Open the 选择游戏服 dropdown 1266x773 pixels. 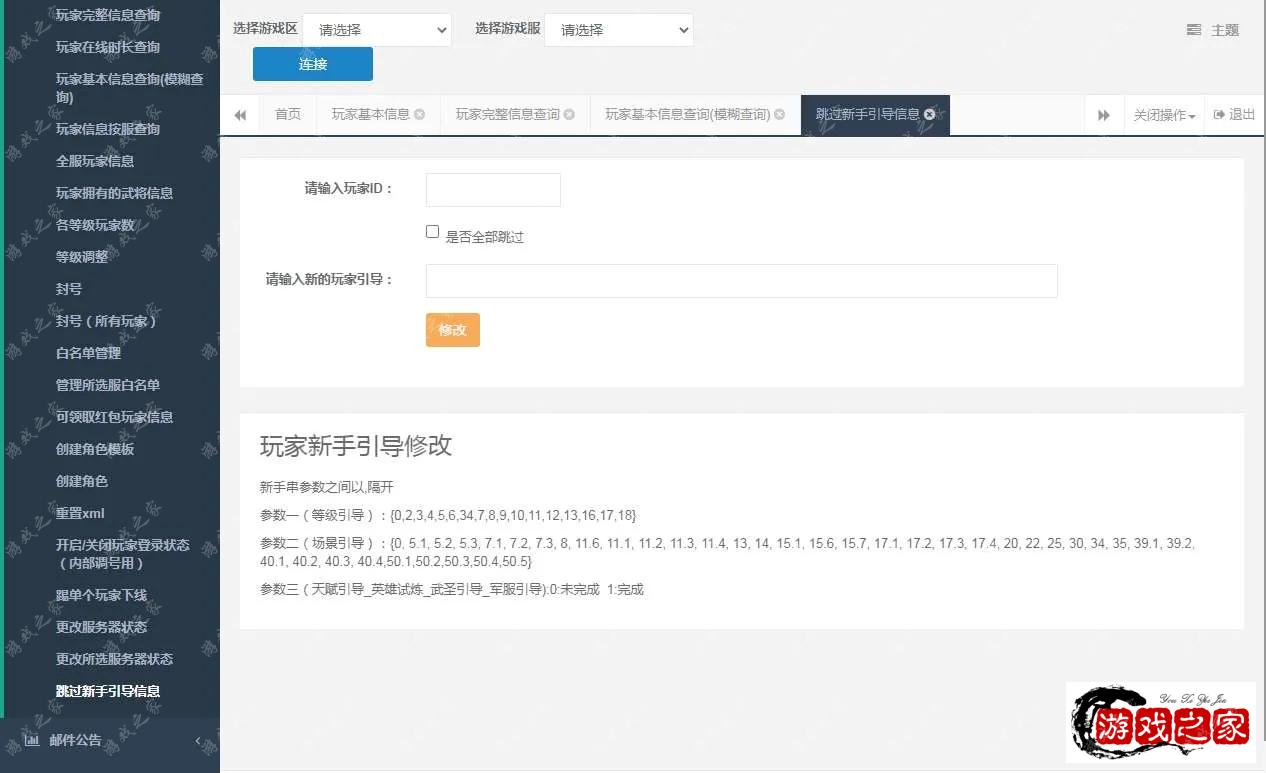618,29
